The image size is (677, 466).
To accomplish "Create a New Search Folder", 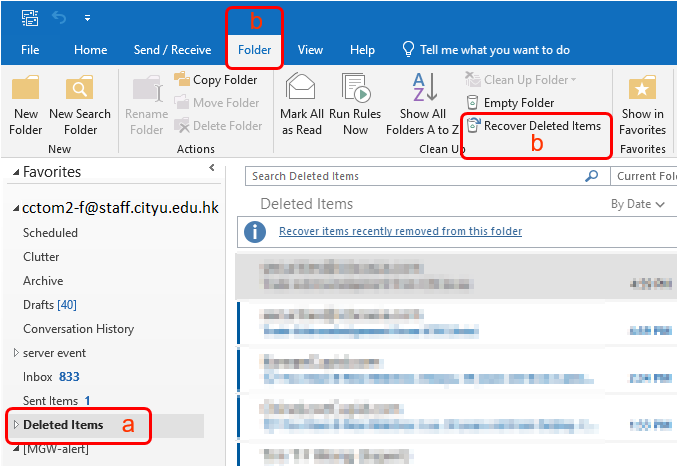I will (x=80, y=90).
